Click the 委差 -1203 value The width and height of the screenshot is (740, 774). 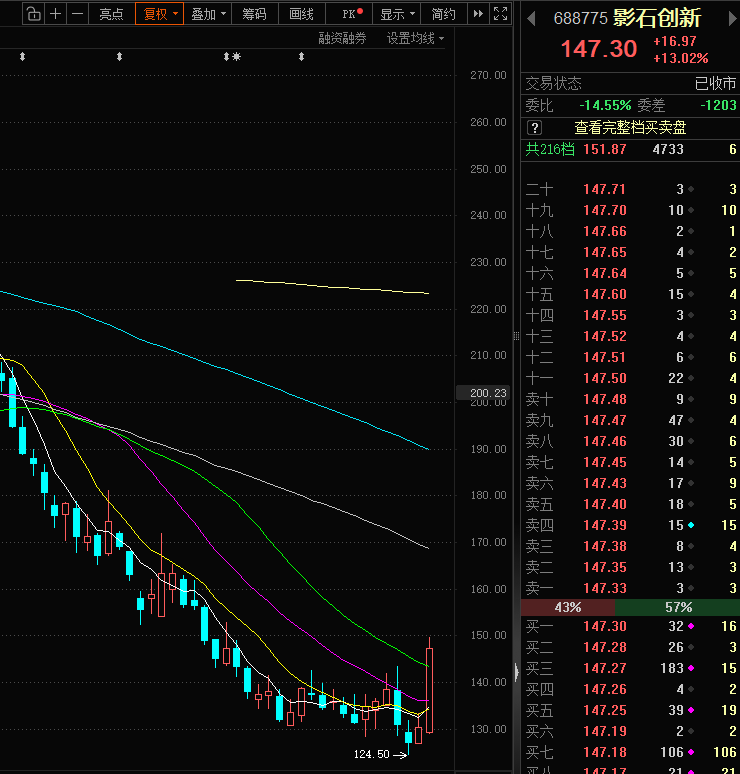[718, 105]
